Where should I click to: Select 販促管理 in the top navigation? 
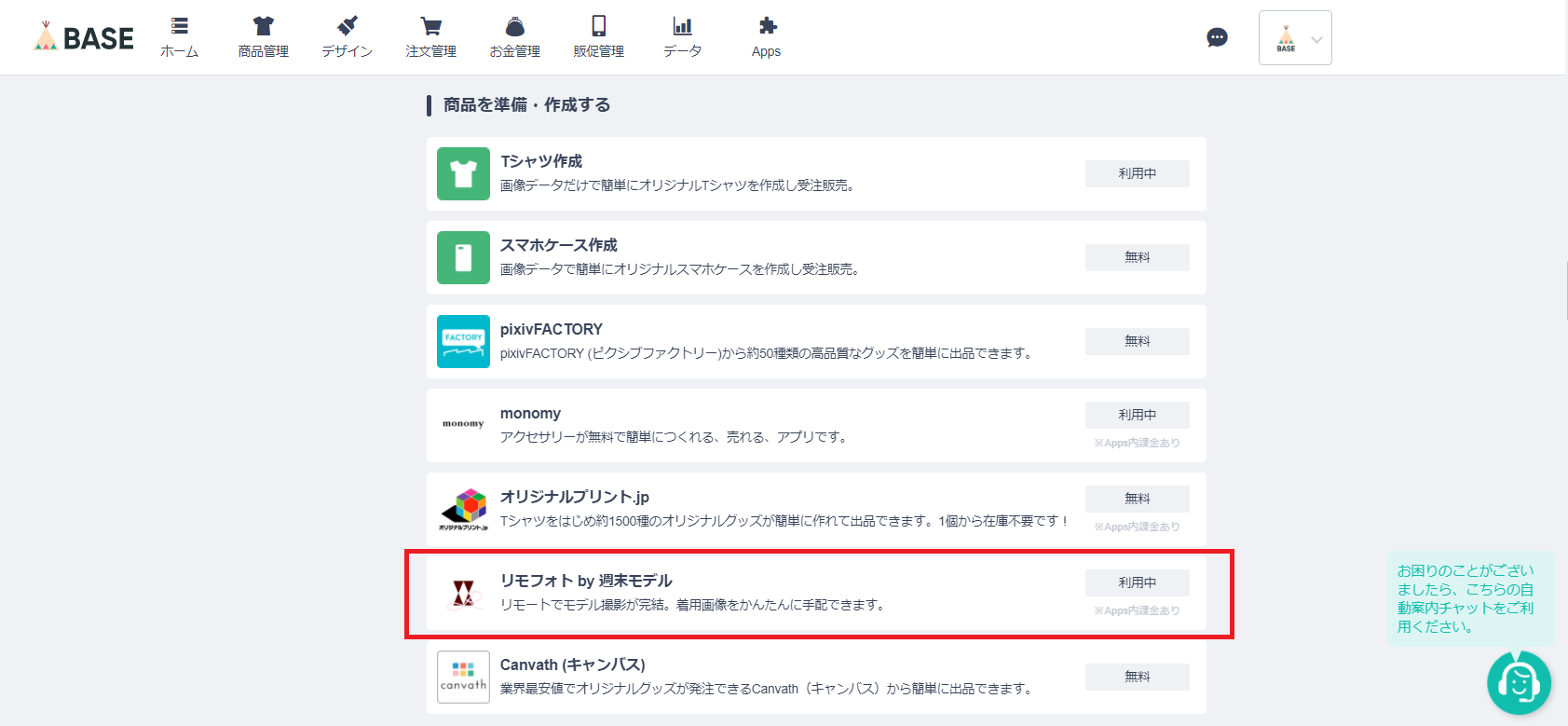(x=599, y=37)
